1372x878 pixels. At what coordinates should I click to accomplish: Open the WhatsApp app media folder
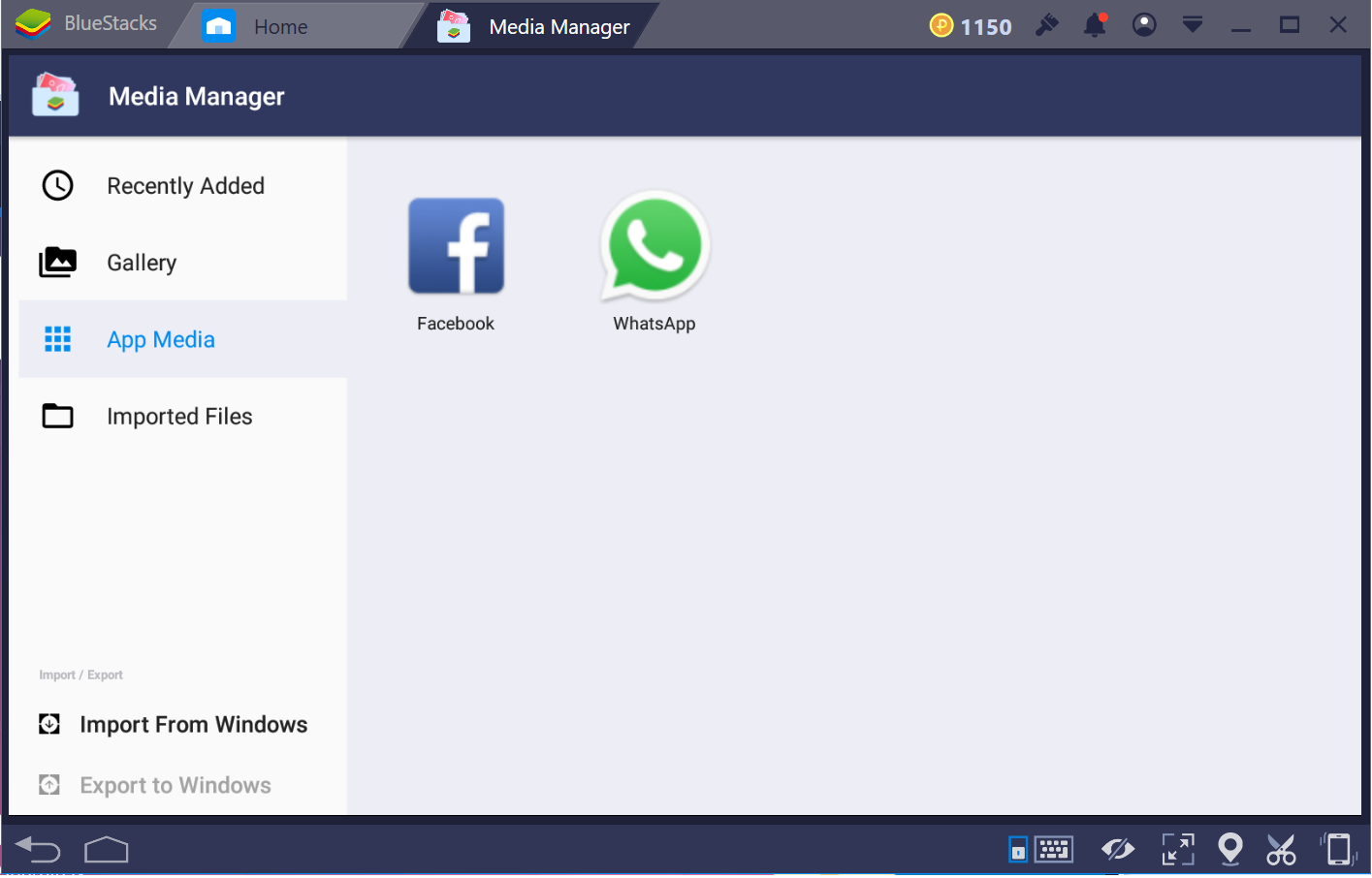pyautogui.click(x=655, y=246)
